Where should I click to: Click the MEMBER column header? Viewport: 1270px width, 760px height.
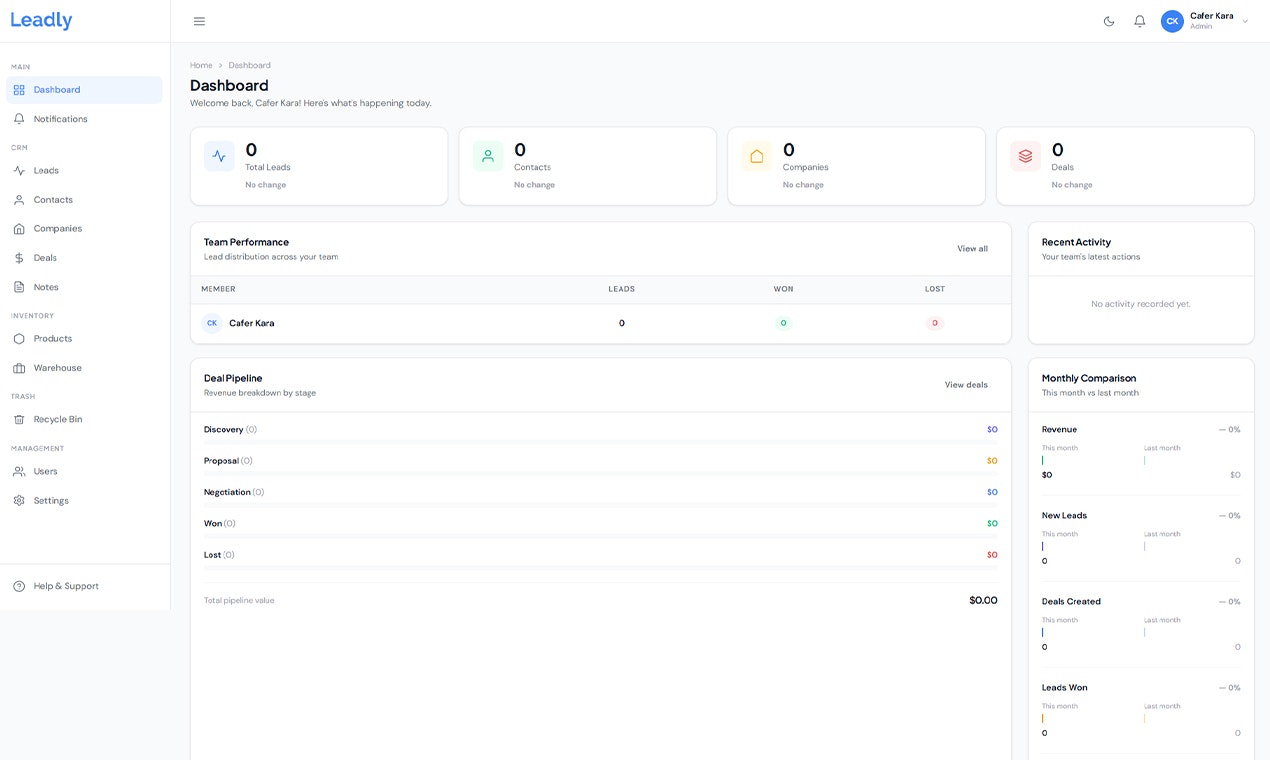point(218,289)
